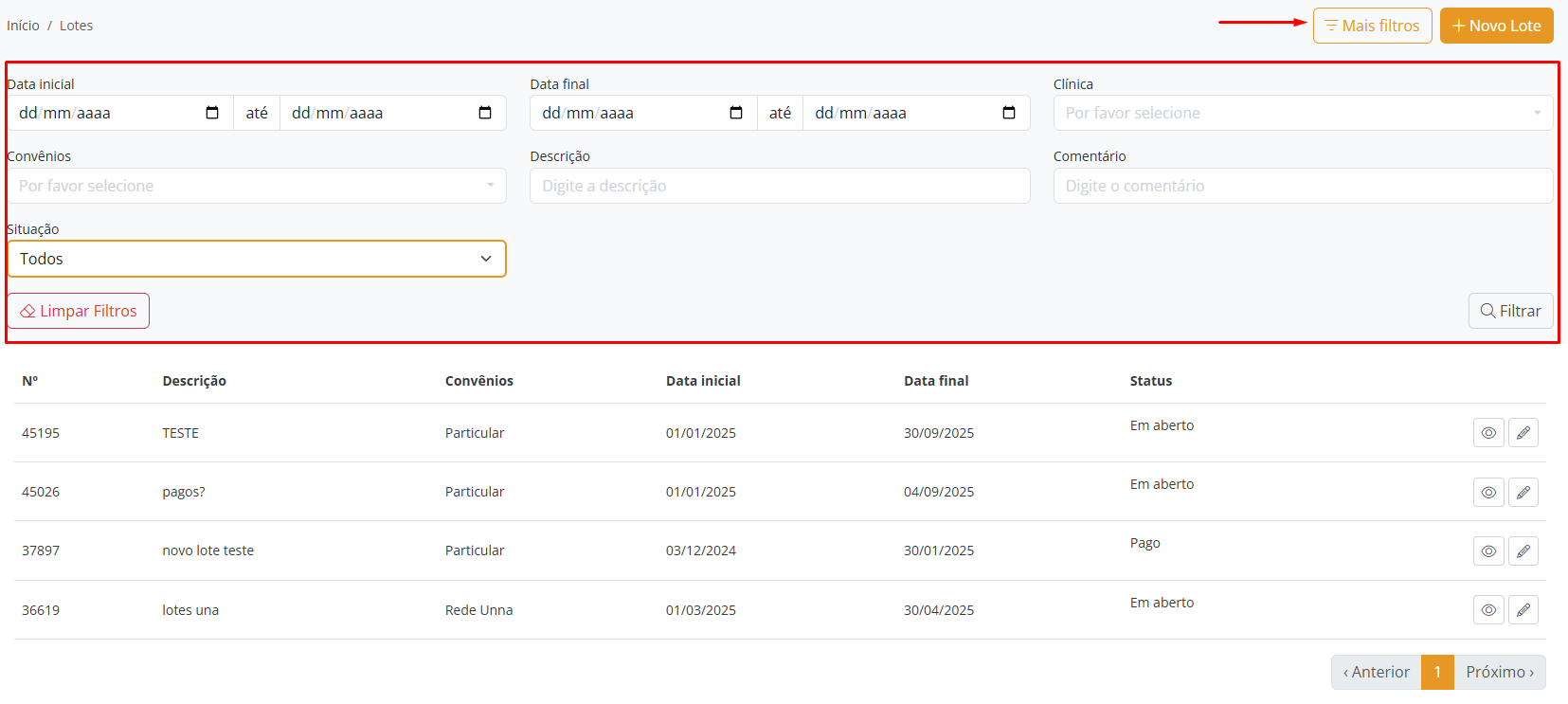Go to previous page with Anterior
The image size is (1568, 704).
click(x=1377, y=672)
